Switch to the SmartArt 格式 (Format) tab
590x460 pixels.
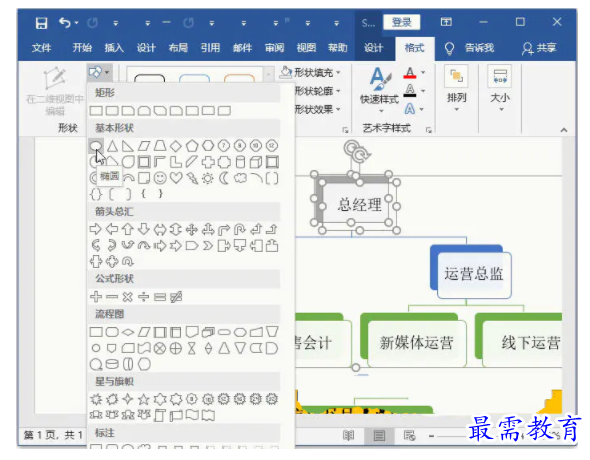414,48
